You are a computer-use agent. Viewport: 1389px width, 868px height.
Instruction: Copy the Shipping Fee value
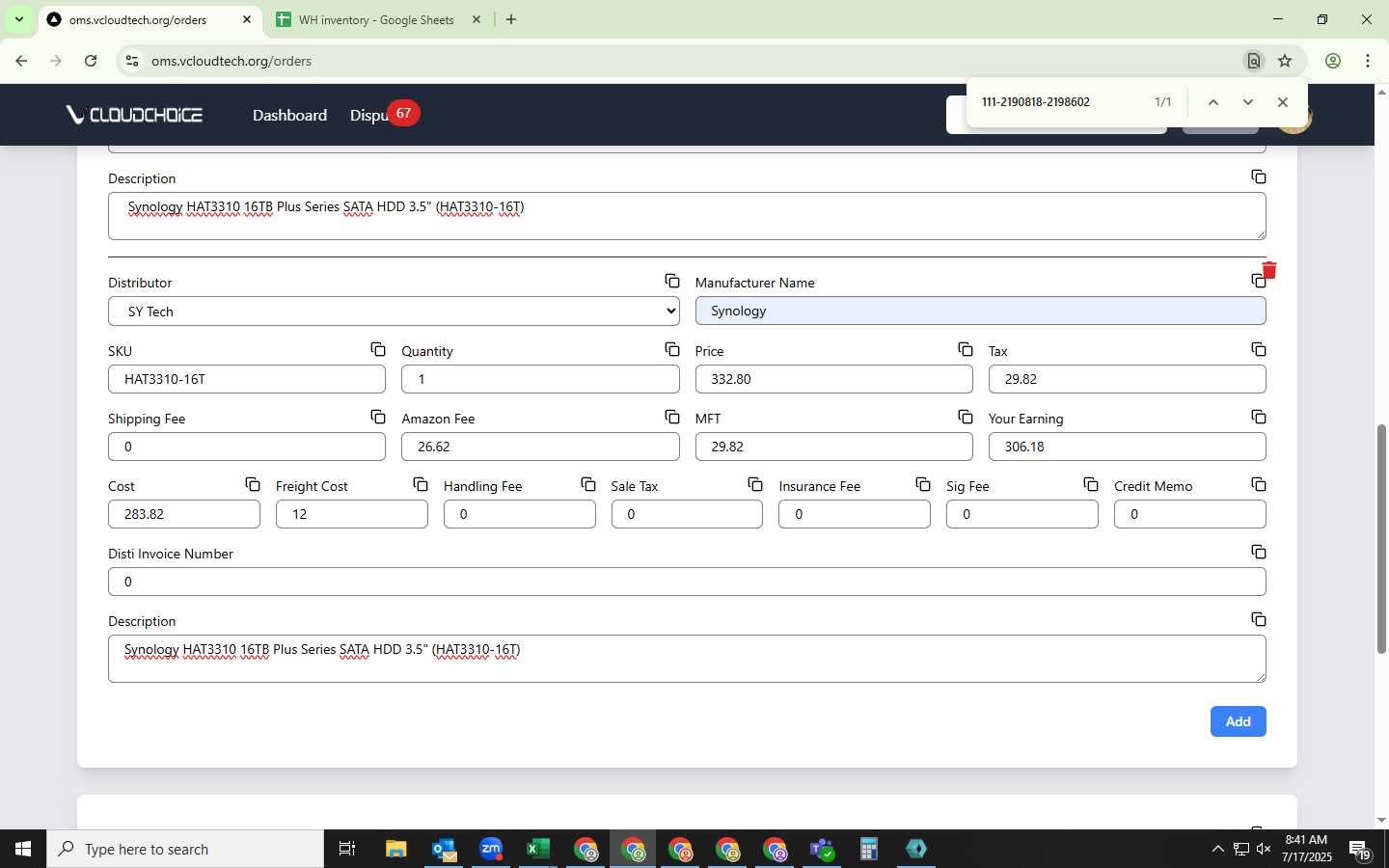point(378,417)
